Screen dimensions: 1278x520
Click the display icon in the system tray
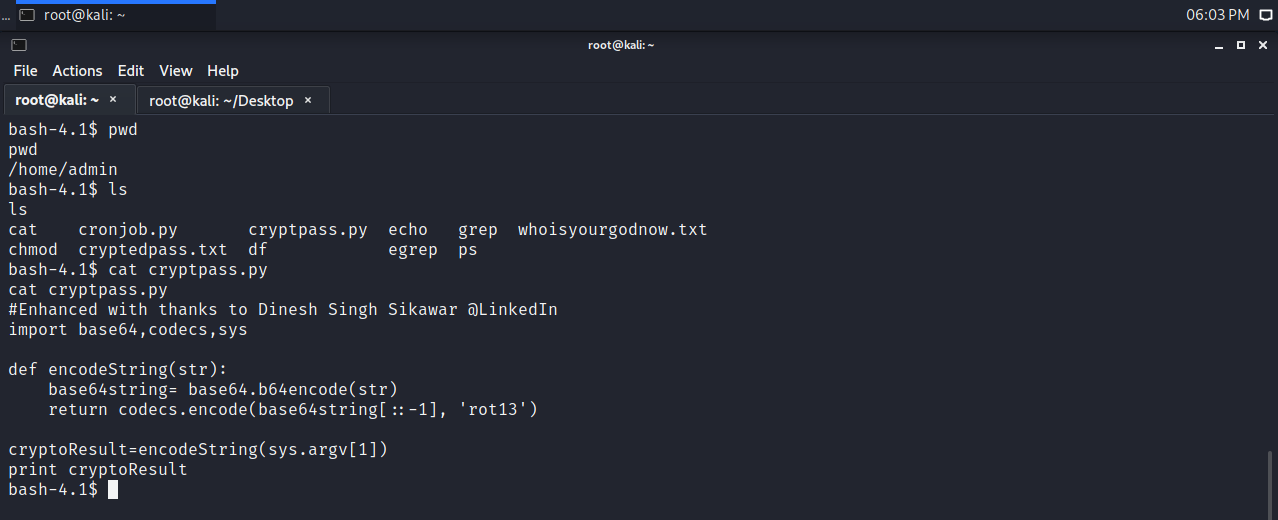[x=1266, y=15]
